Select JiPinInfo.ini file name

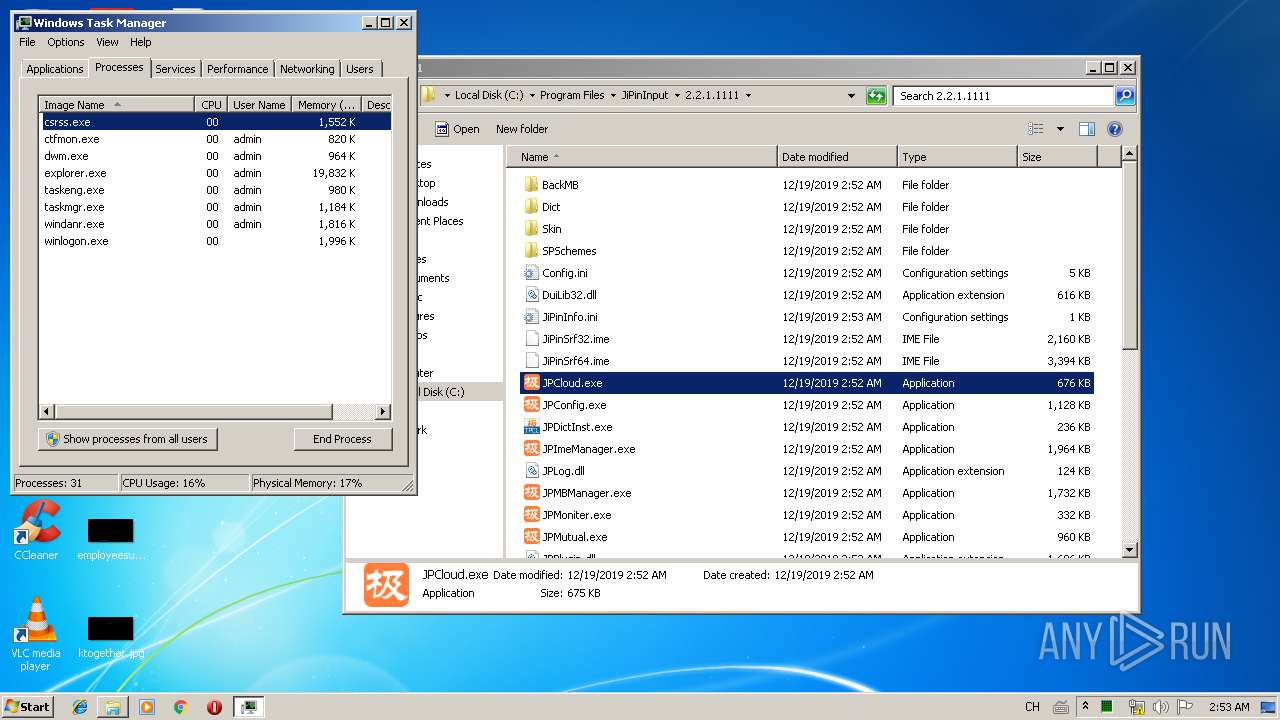click(570, 317)
